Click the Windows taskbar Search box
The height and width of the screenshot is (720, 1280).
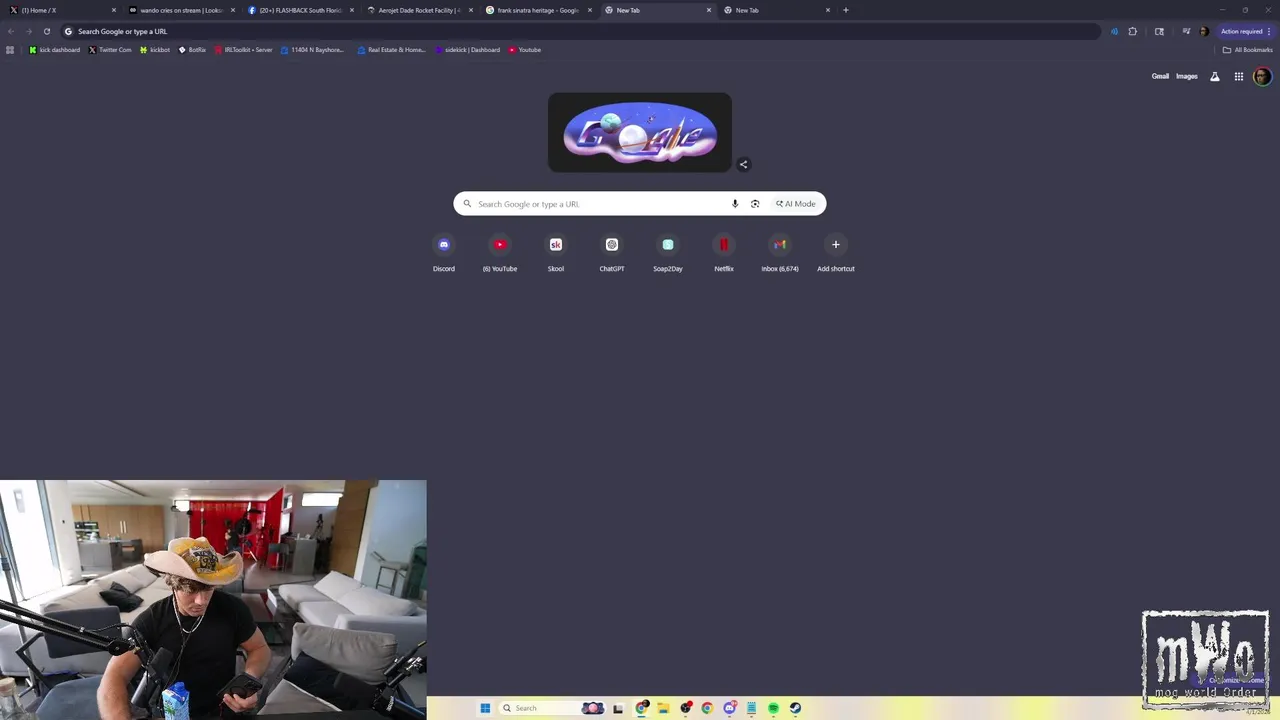(x=552, y=708)
